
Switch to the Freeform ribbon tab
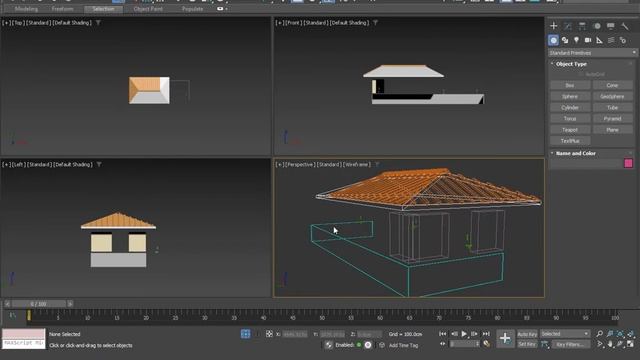pyautogui.click(x=62, y=9)
